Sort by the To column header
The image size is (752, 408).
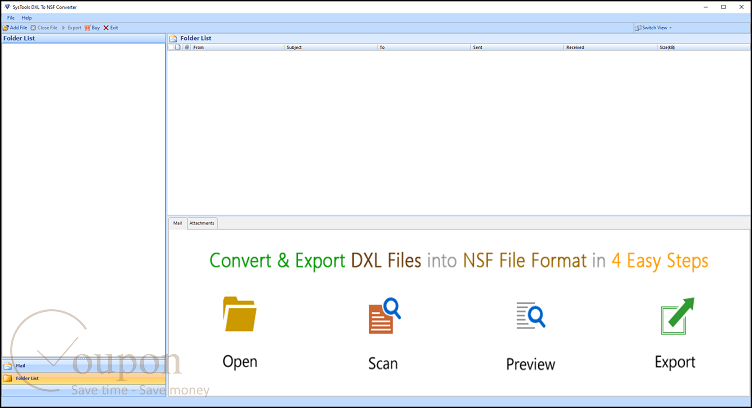click(x=424, y=47)
